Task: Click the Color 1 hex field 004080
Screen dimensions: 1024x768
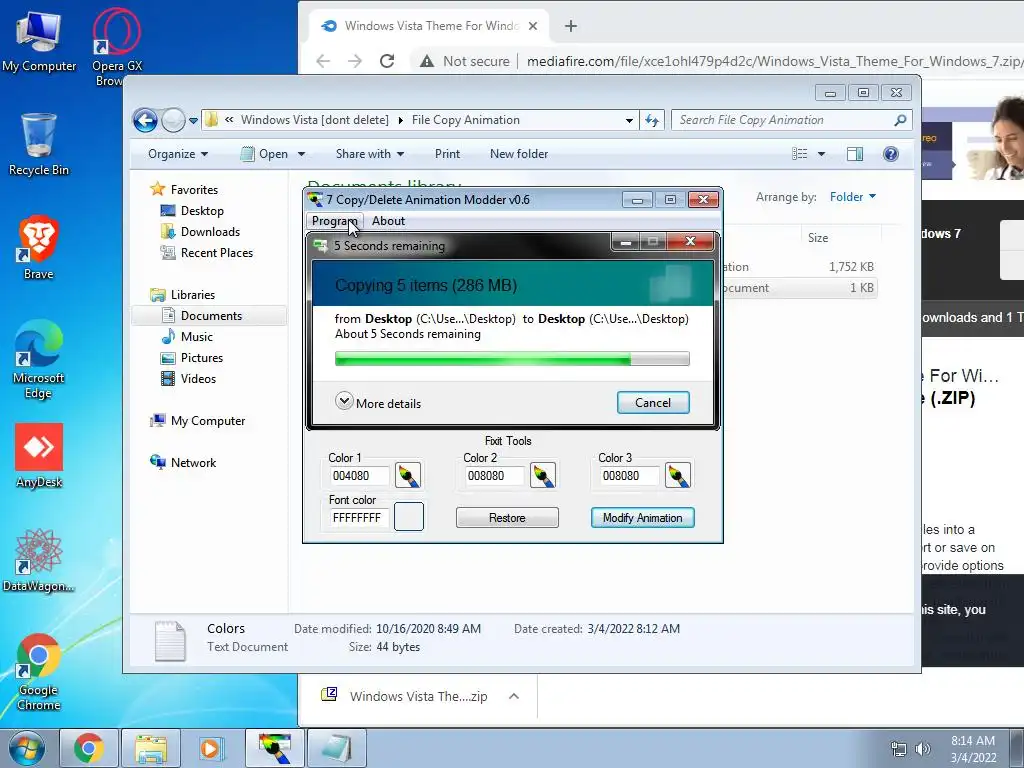Action: tap(359, 476)
